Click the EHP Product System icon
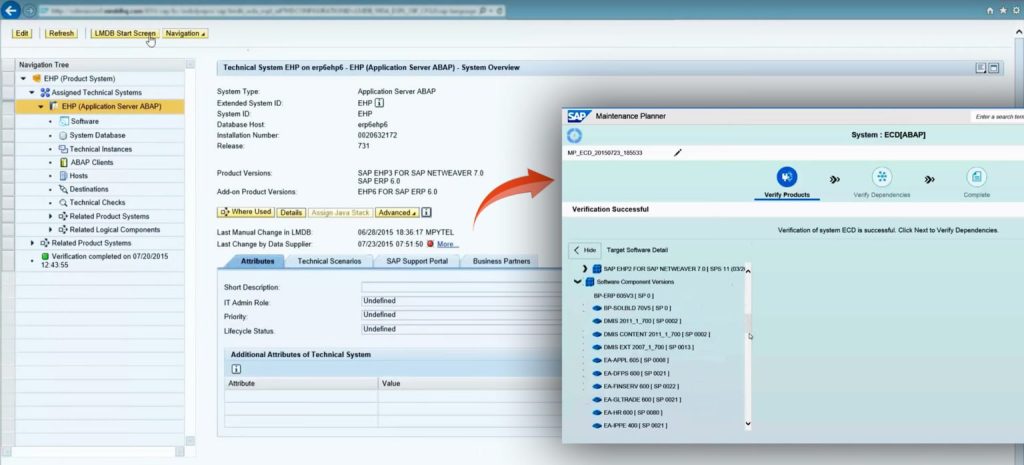 tap(37, 78)
